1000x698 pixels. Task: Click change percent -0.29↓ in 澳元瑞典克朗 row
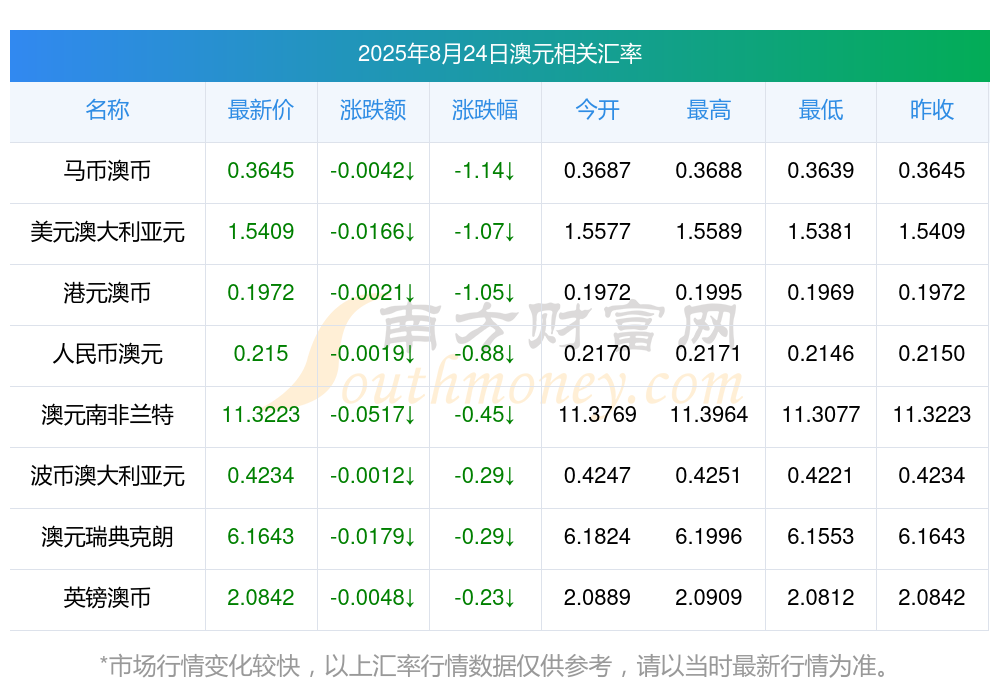[x=485, y=537]
